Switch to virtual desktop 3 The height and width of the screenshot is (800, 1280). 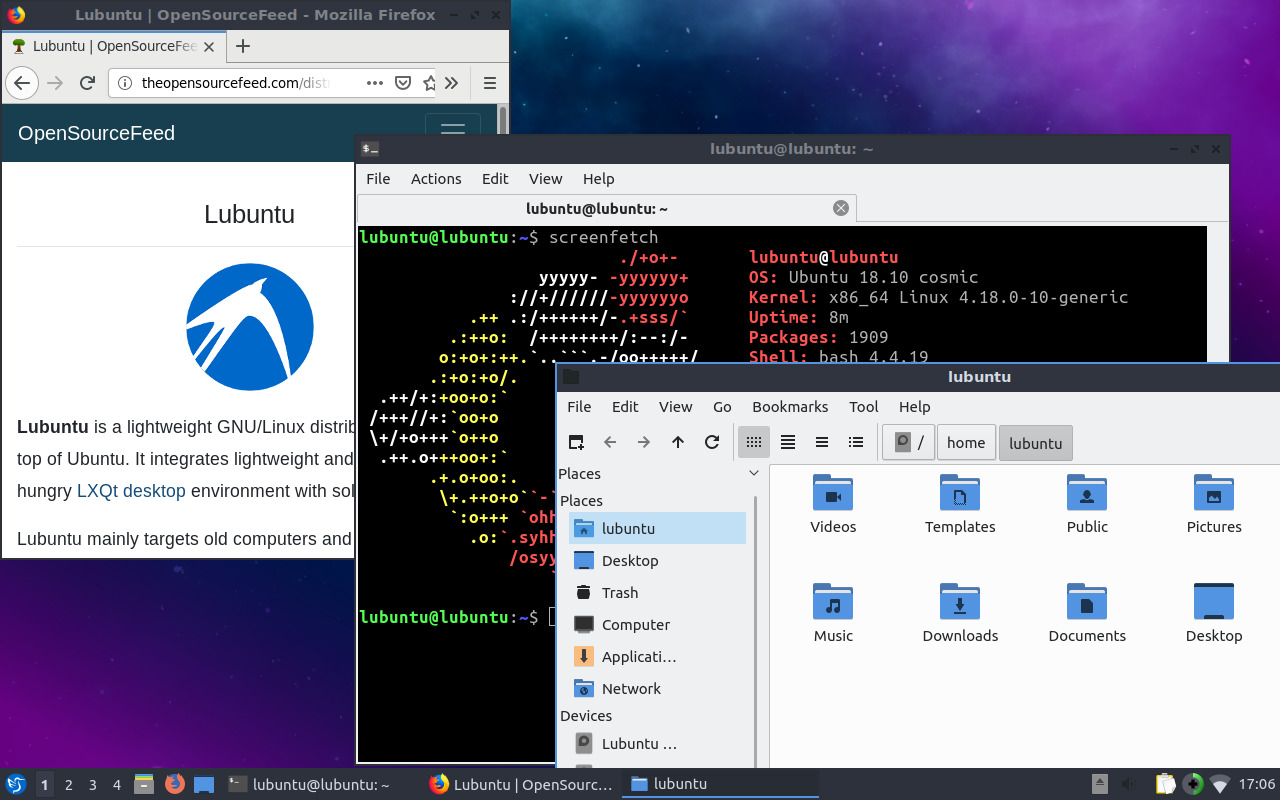[92, 784]
